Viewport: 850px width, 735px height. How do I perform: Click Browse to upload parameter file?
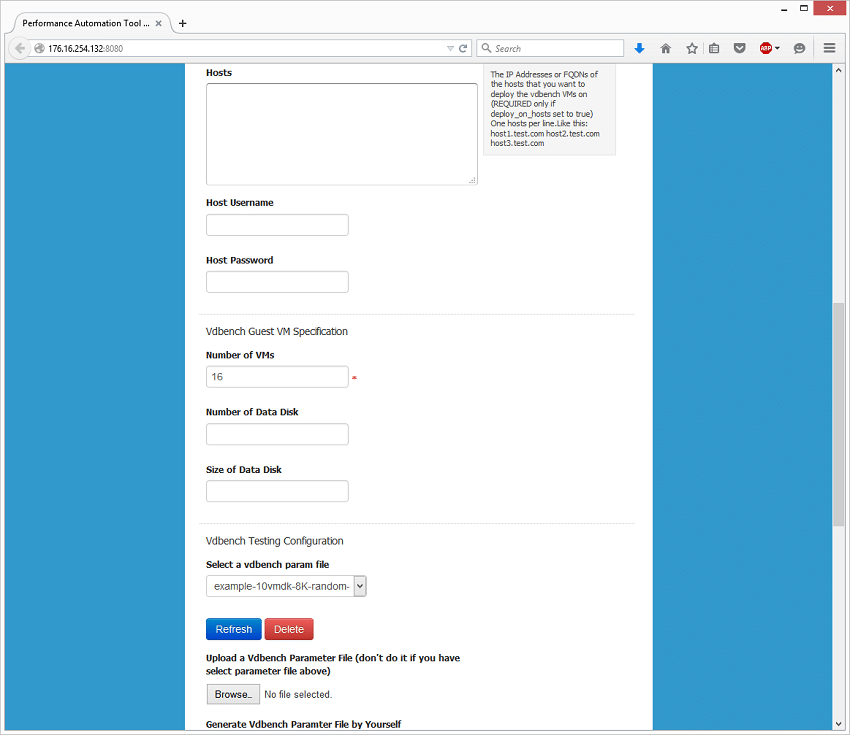click(x=233, y=694)
